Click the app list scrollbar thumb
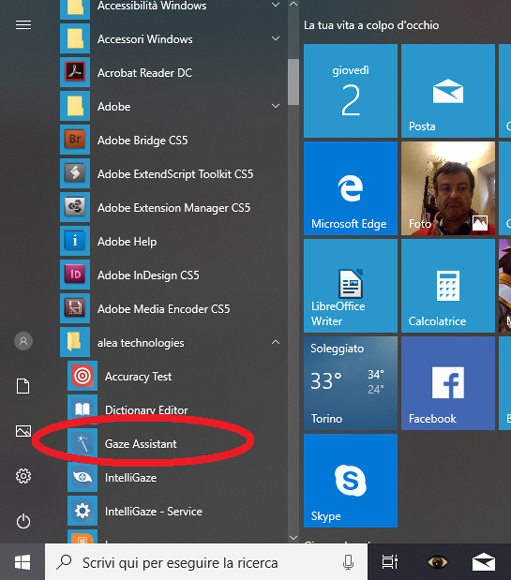The image size is (511, 580). pyautogui.click(x=293, y=82)
